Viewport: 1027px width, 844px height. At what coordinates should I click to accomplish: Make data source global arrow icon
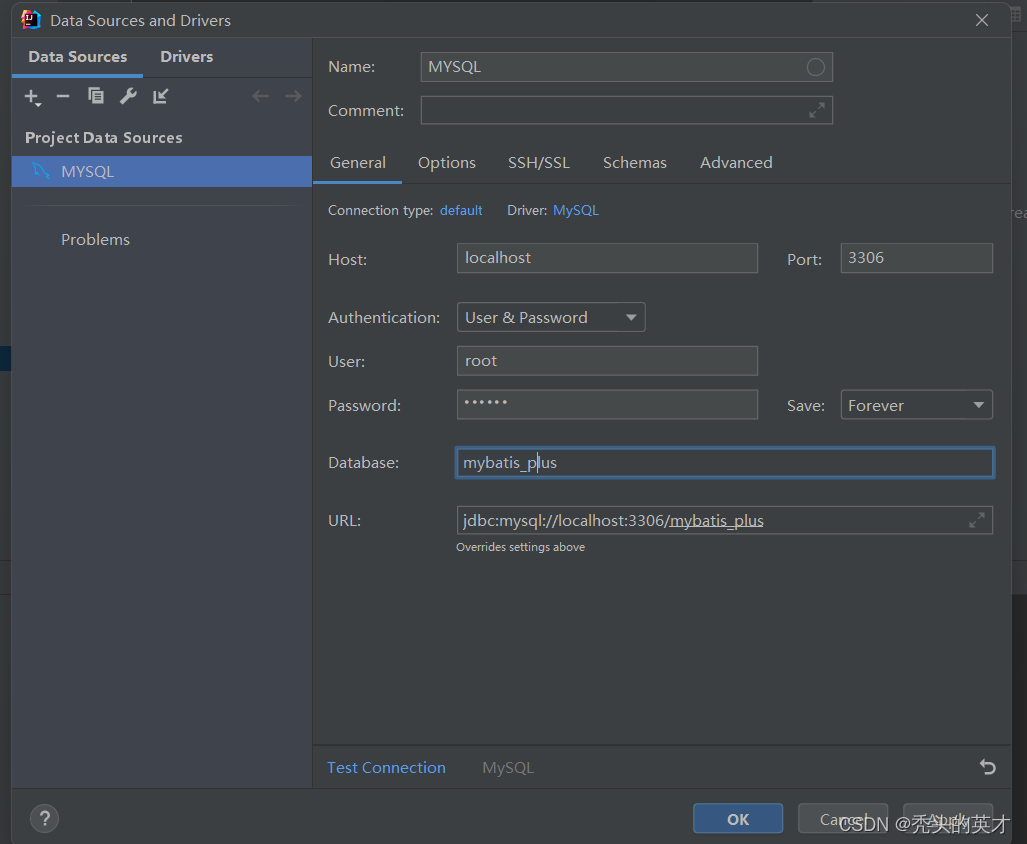tap(160, 96)
